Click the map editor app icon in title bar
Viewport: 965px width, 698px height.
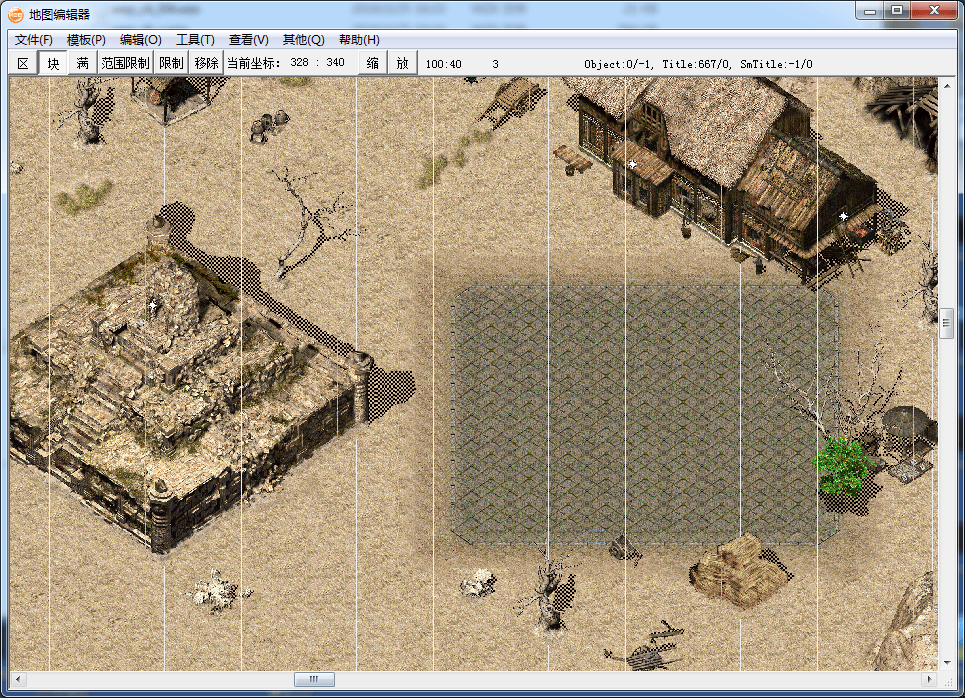[x=16, y=14]
